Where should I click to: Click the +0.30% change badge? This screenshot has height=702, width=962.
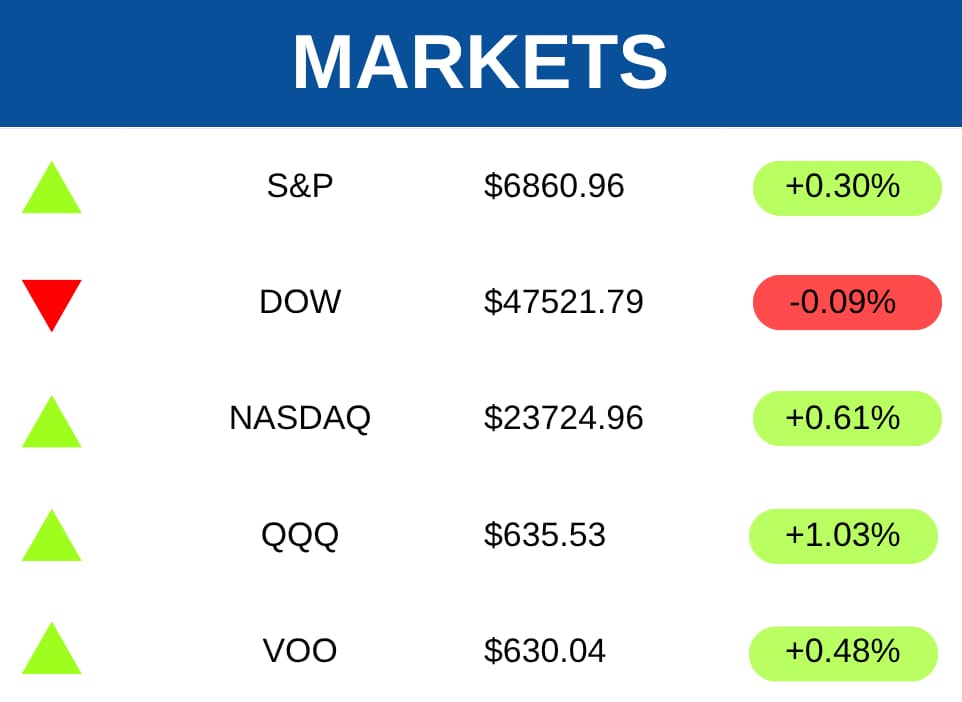[847, 187]
